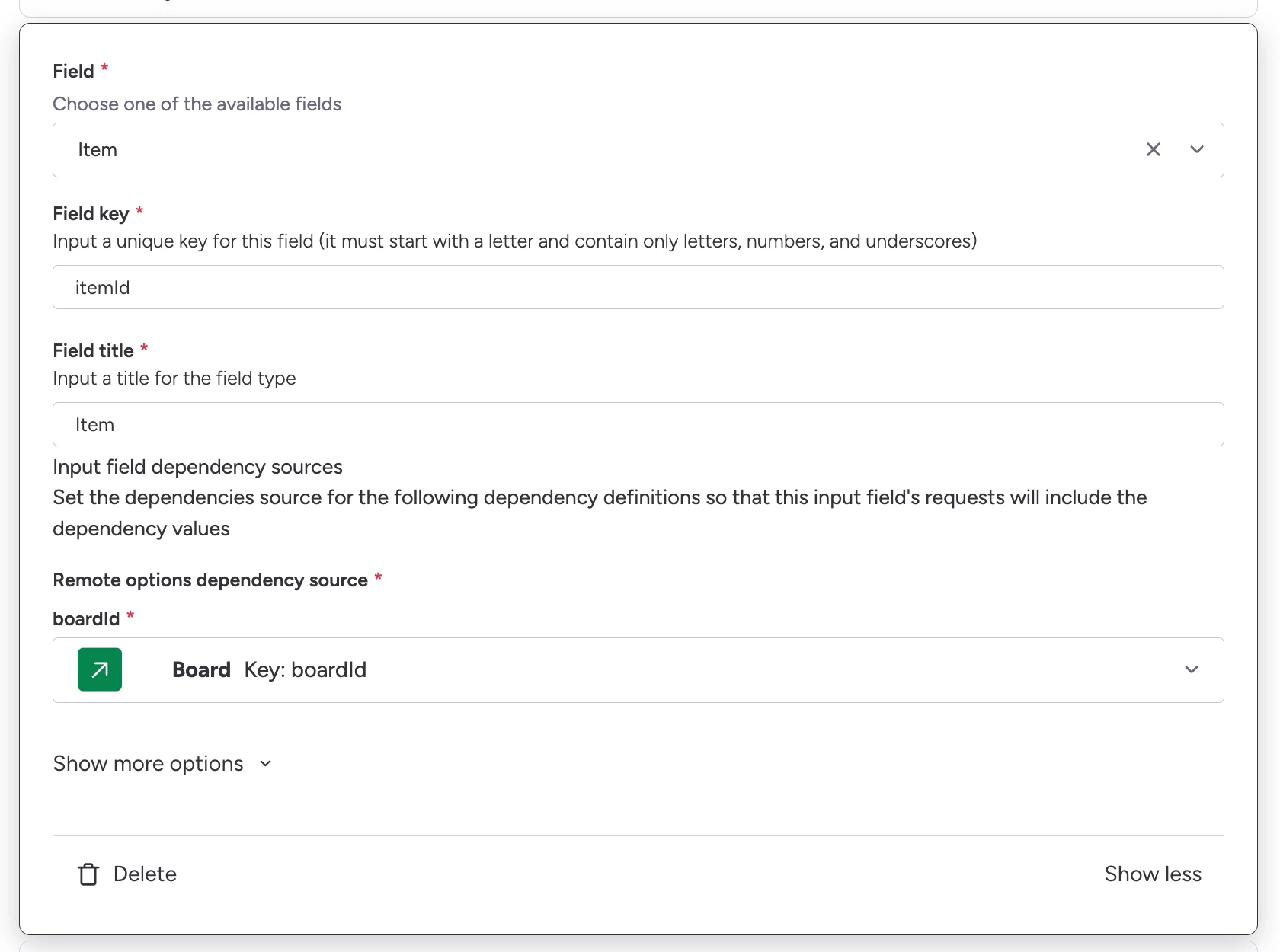Image resolution: width=1280 pixels, height=952 pixels.
Task: Click the "Input field dependency sources" heading
Action: (x=197, y=467)
